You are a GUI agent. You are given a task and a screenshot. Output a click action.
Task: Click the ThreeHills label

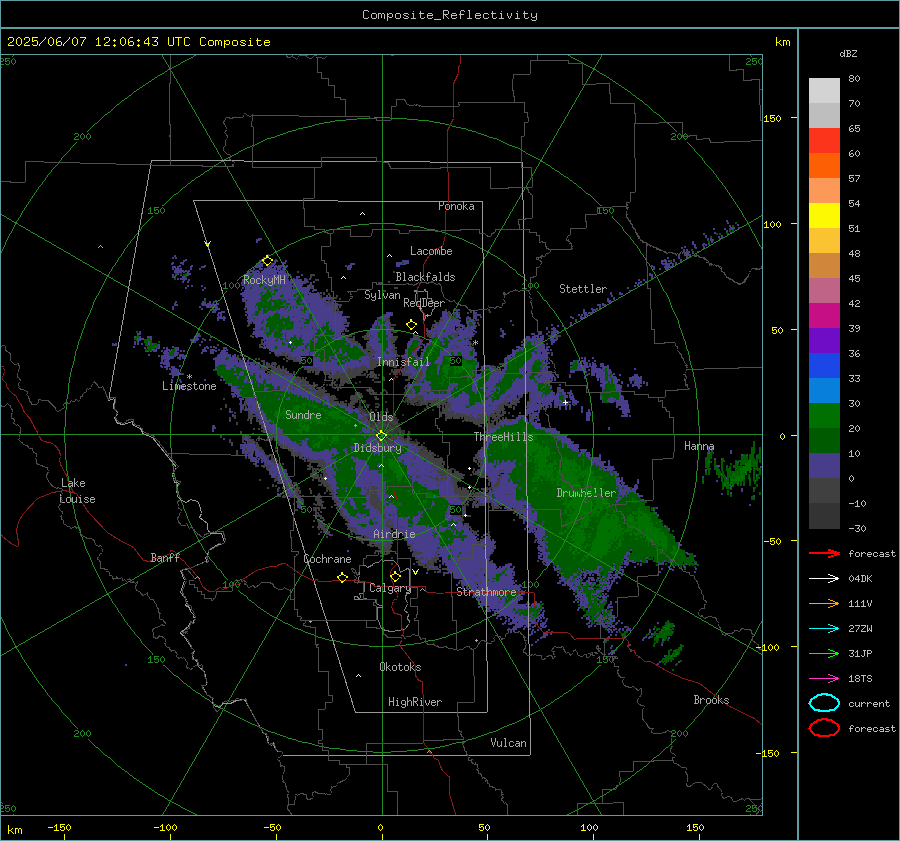(503, 437)
